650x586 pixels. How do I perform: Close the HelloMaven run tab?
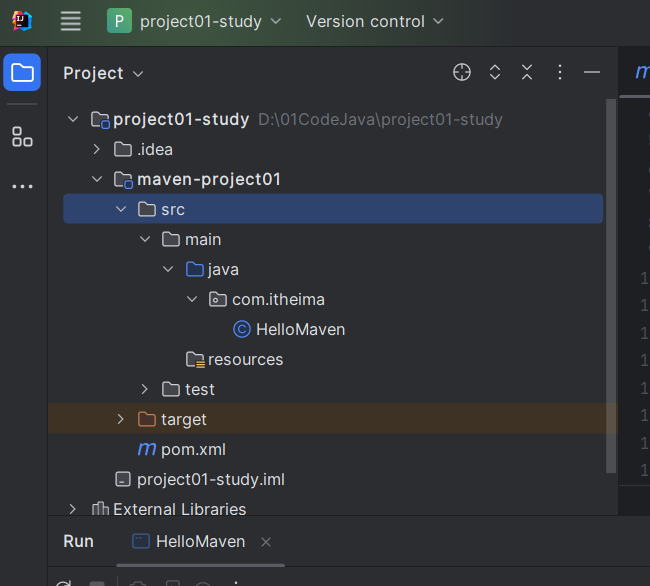tap(266, 542)
